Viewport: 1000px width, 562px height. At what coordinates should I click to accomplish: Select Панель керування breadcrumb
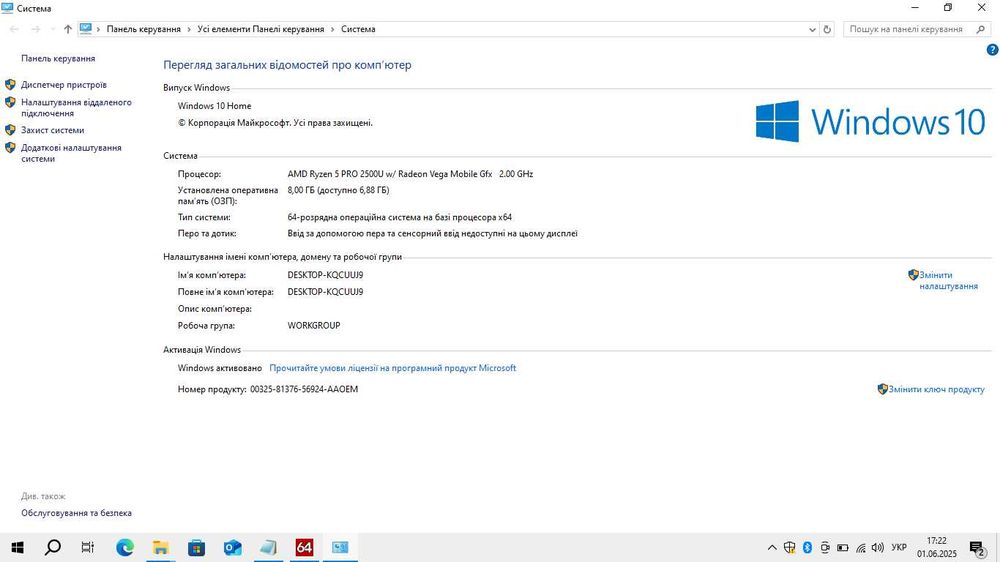click(x=143, y=29)
